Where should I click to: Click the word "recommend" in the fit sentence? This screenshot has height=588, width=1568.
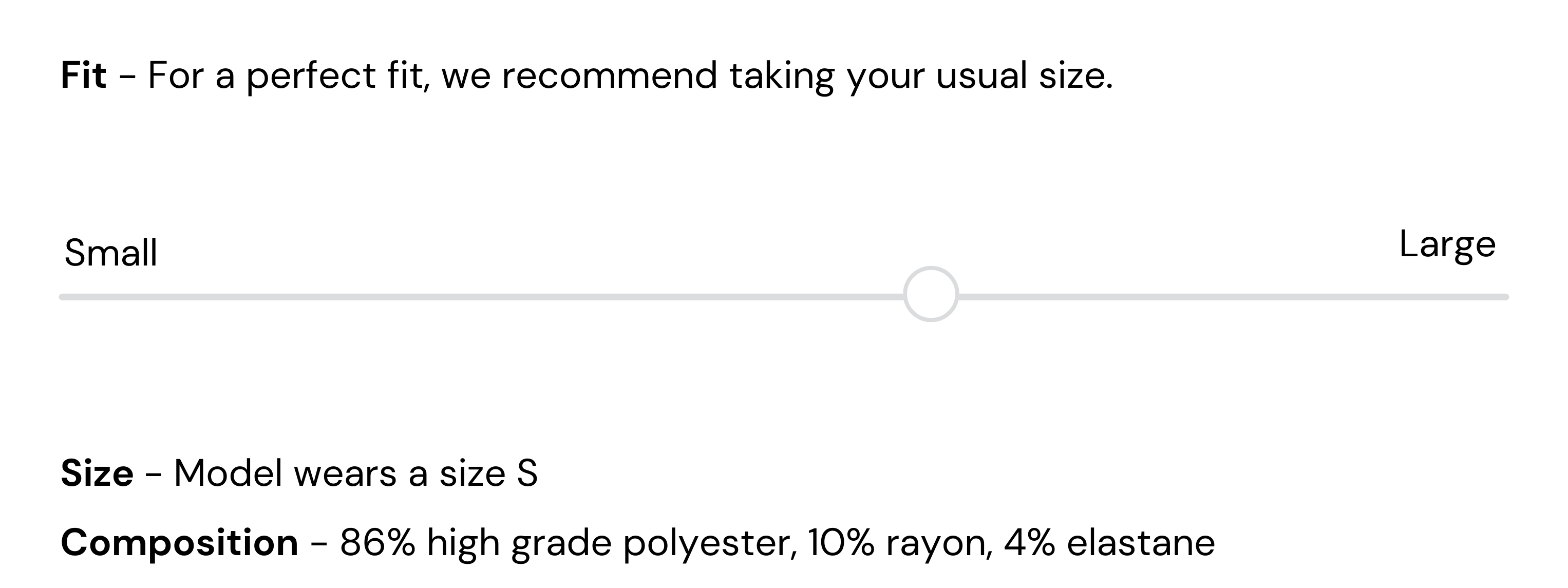pos(609,75)
